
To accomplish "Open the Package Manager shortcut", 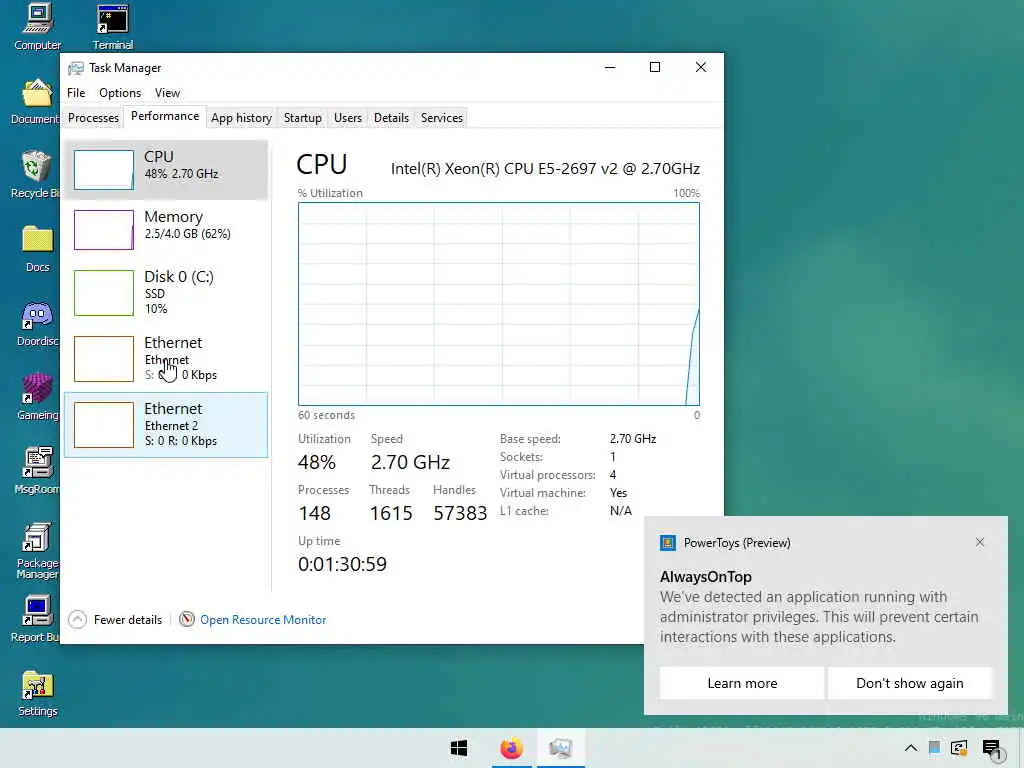I will point(37,550).
